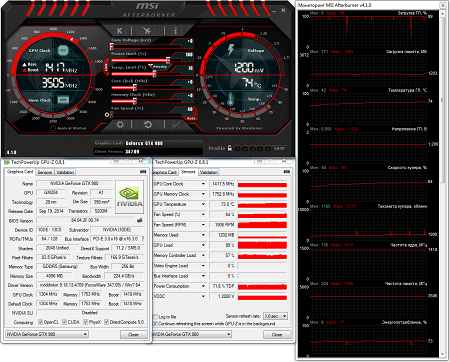The width and height of the screenshot is (450, 362).
Task: Click scroll-down arrow in Afterburner monitor window
Action: pos(443,354)
